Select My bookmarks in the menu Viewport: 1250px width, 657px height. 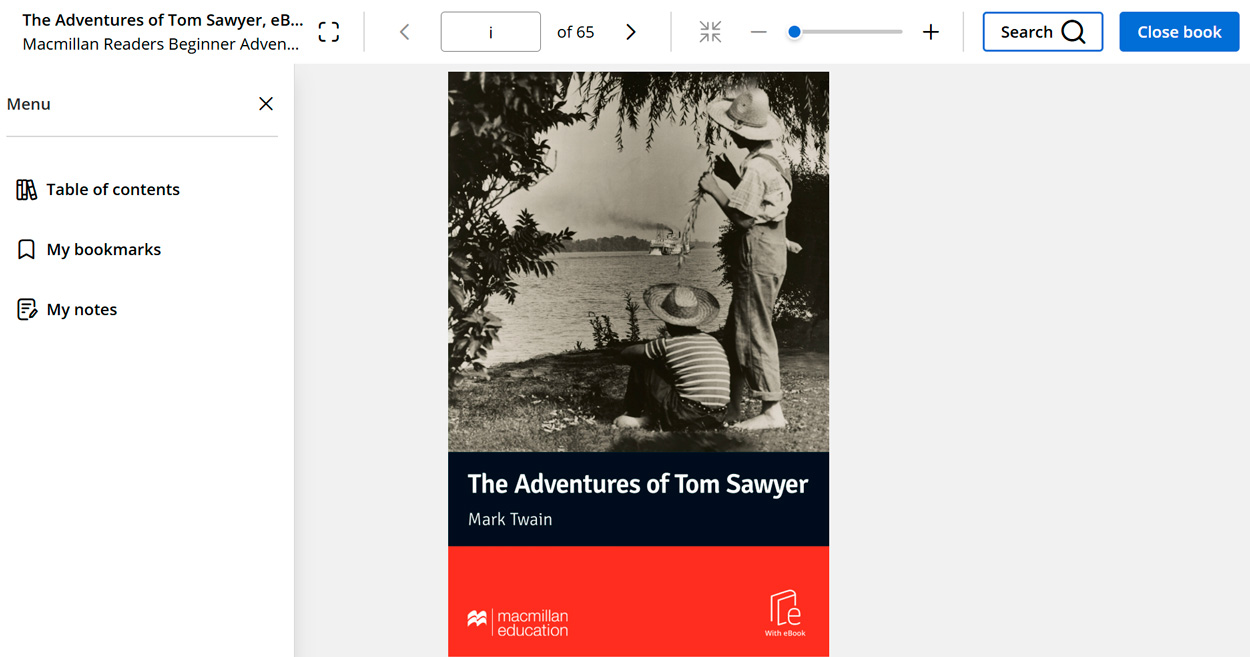click(104, 250)
